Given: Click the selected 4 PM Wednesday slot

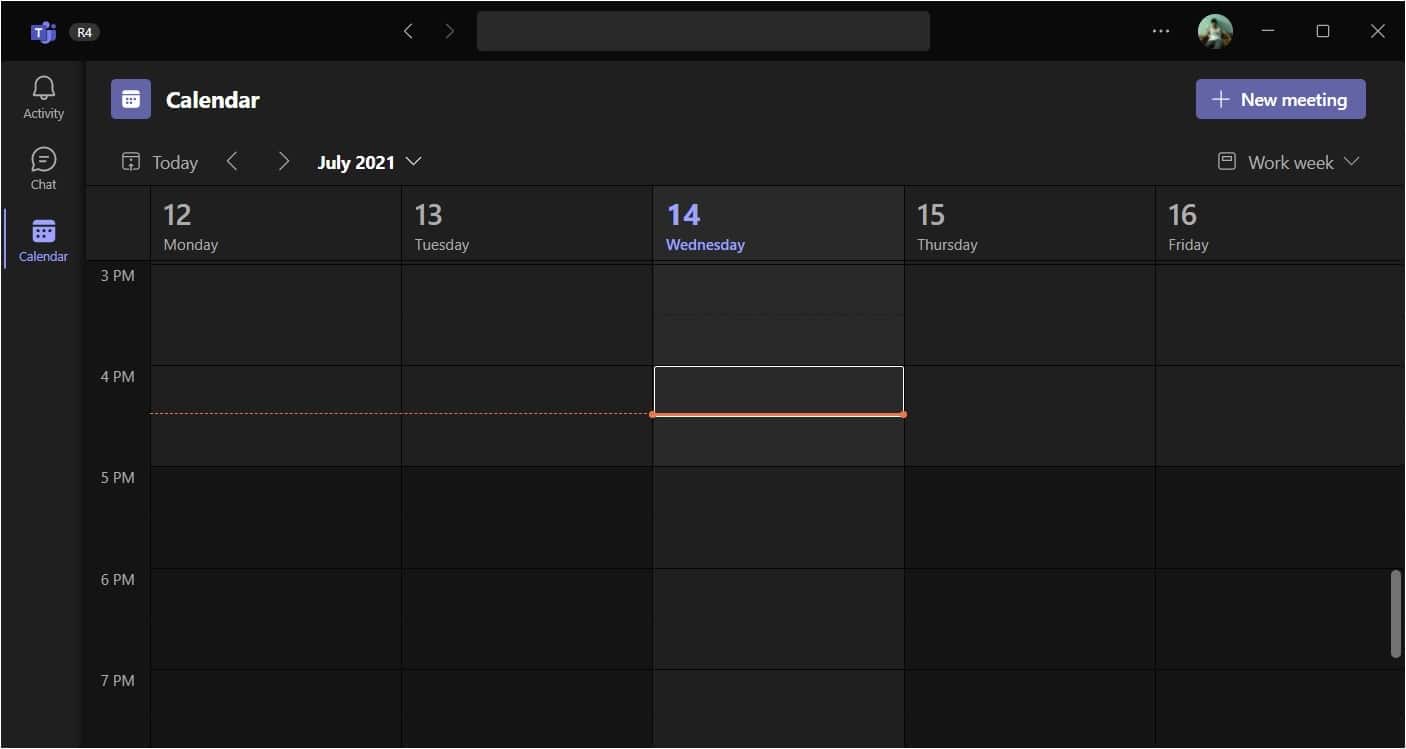Looking at the screenshot, I should pos(779,390).
